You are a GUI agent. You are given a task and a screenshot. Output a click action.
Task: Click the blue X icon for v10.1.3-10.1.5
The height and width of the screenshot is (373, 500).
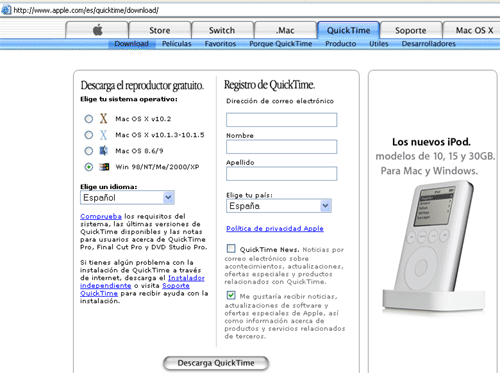tap(103, 135)
